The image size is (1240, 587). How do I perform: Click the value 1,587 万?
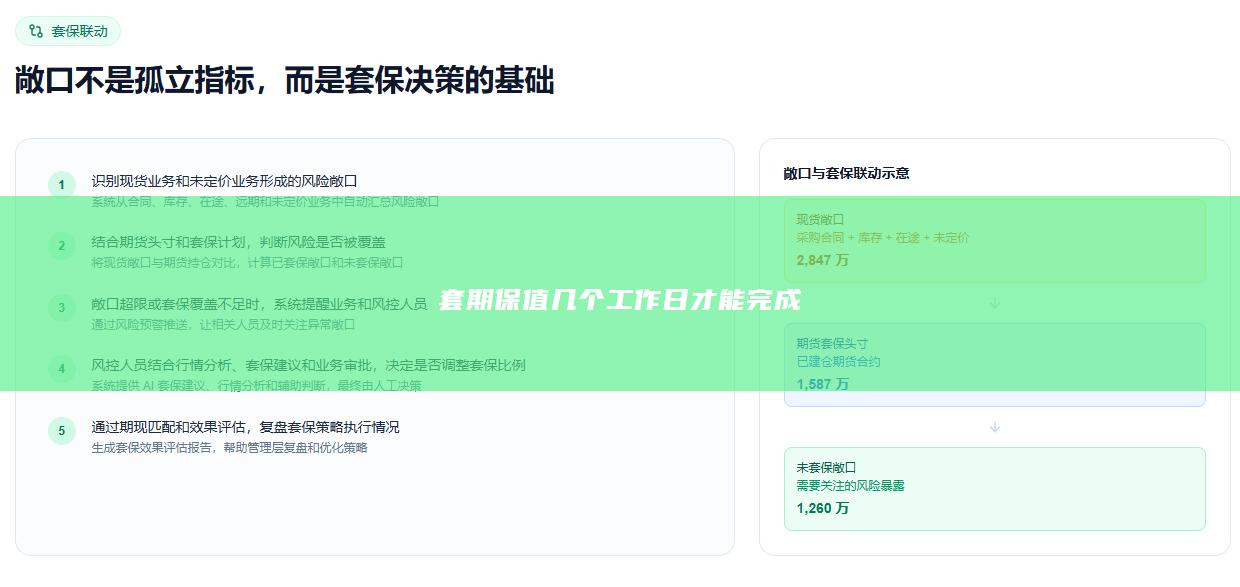(823, 384)
